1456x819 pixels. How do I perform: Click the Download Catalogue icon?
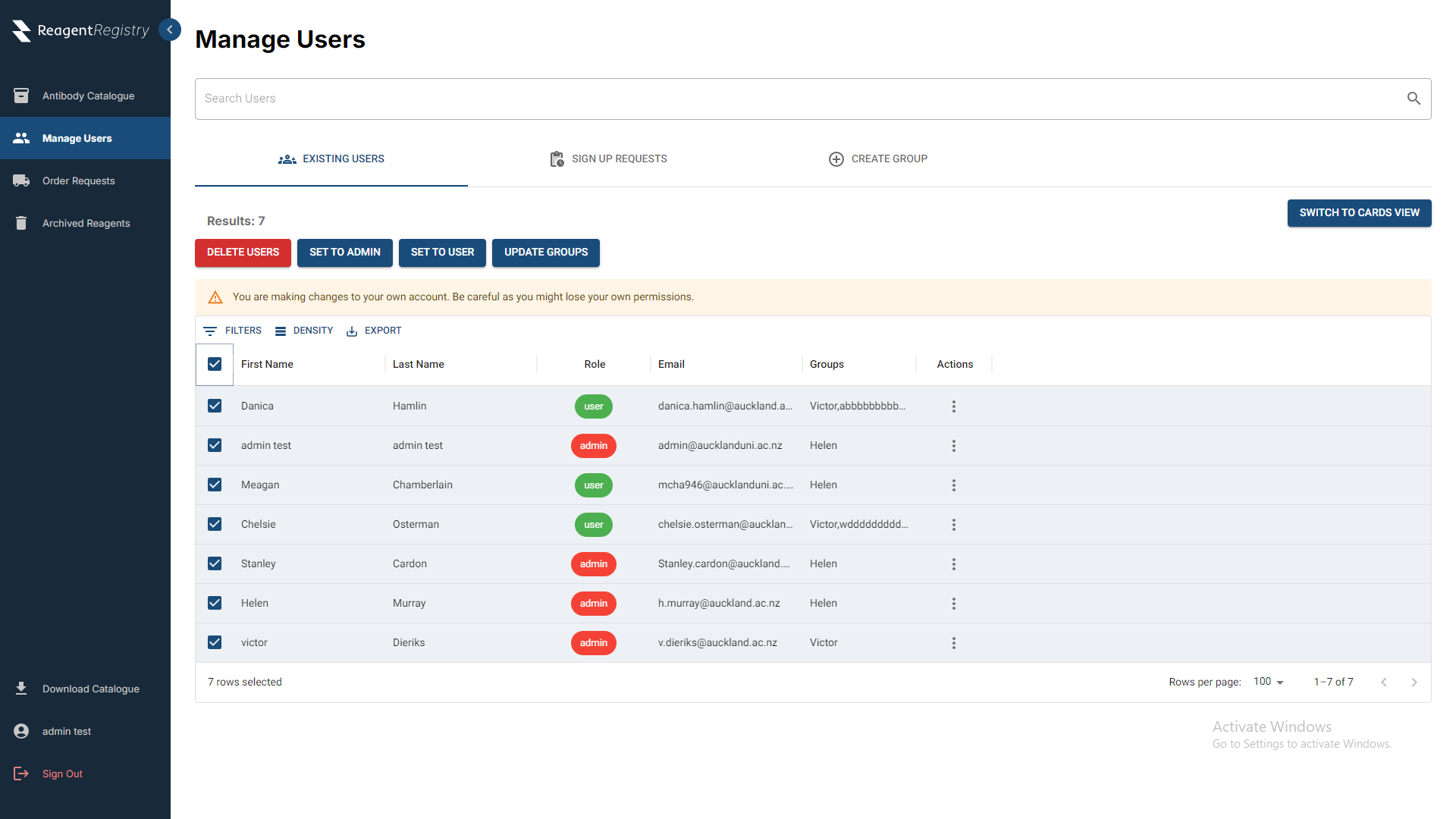point(20,688)
